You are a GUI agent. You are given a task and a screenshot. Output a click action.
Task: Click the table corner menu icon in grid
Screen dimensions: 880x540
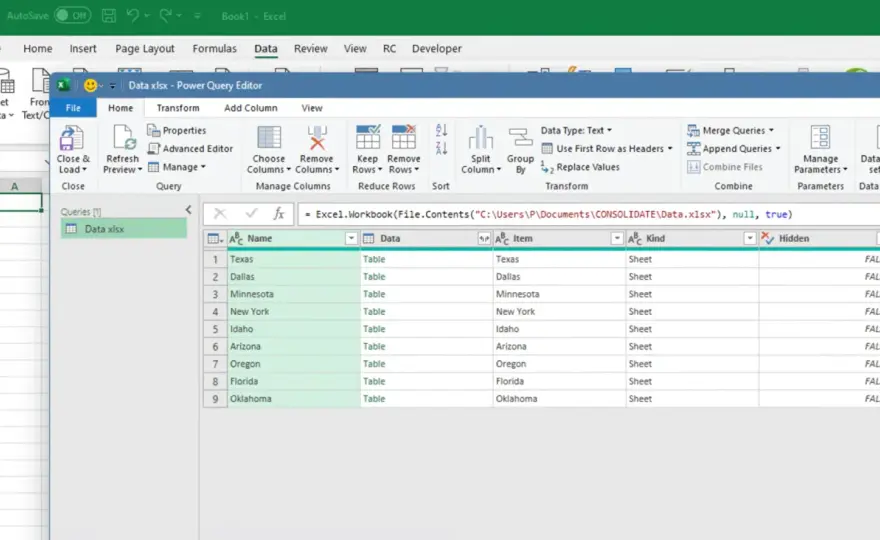point(215,239)
